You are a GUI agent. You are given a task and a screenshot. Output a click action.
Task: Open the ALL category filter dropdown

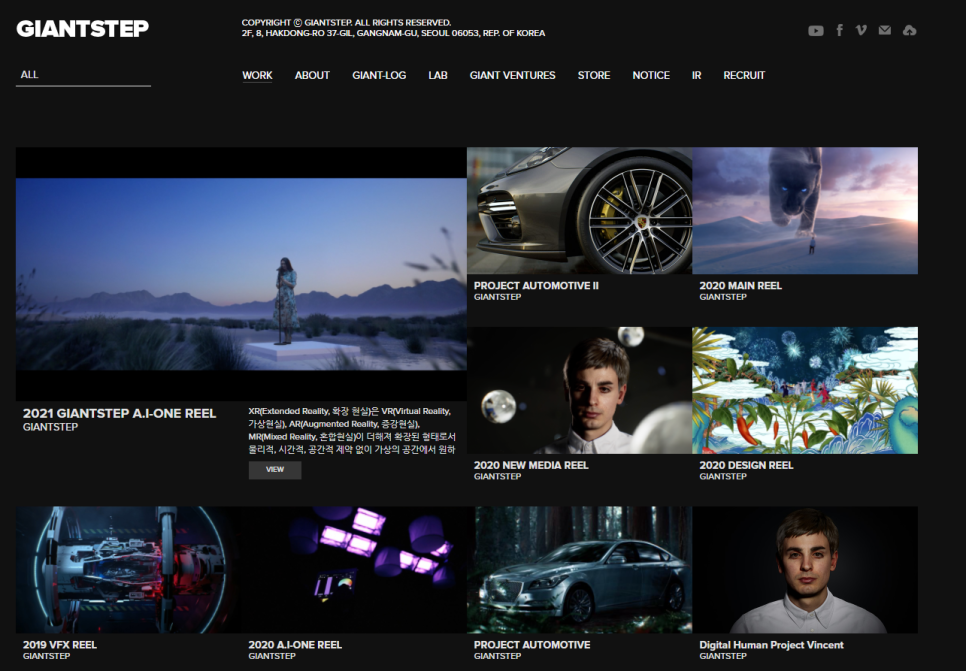(83, 75)
